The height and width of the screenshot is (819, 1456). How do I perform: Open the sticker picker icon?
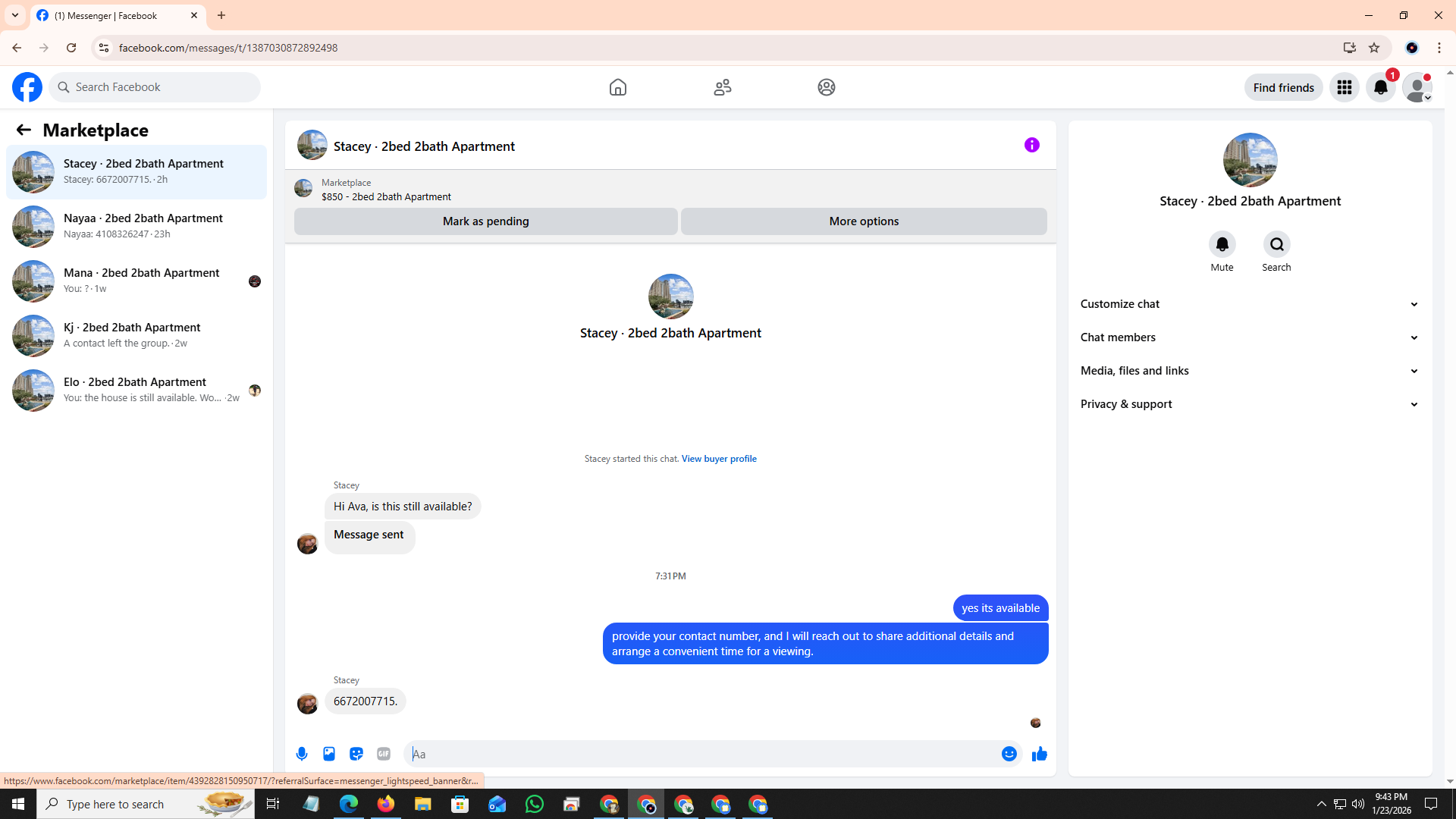[356, 754]
